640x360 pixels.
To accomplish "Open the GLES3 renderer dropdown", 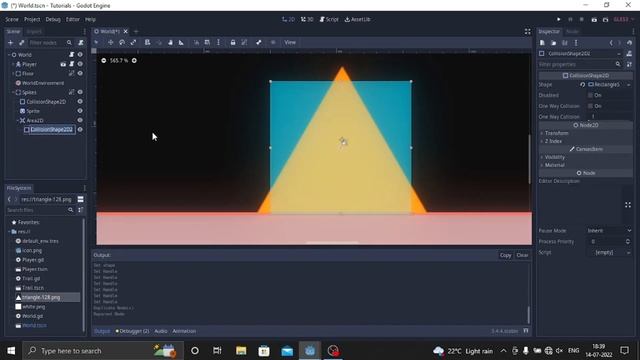I will coord(624,19).
